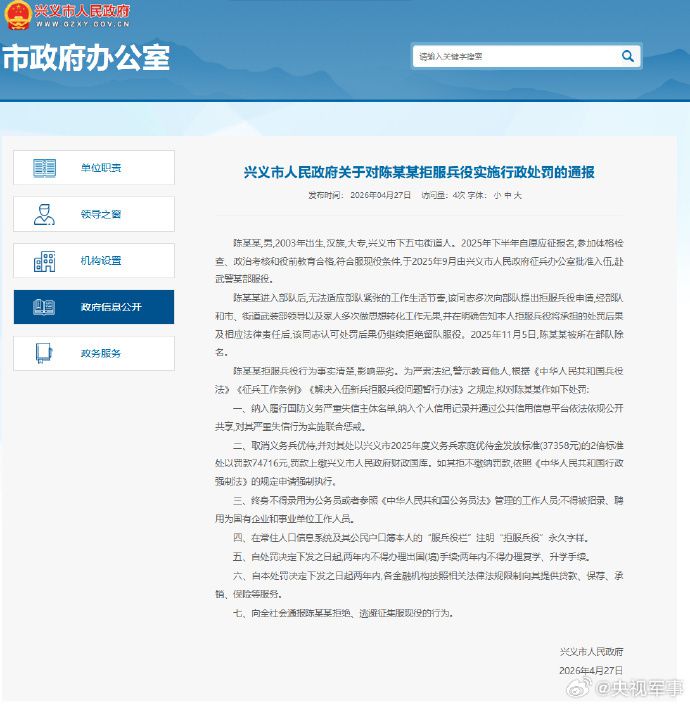Click the 市政府办公室 heading
The image size is (690, 704).
coord(86,57)
